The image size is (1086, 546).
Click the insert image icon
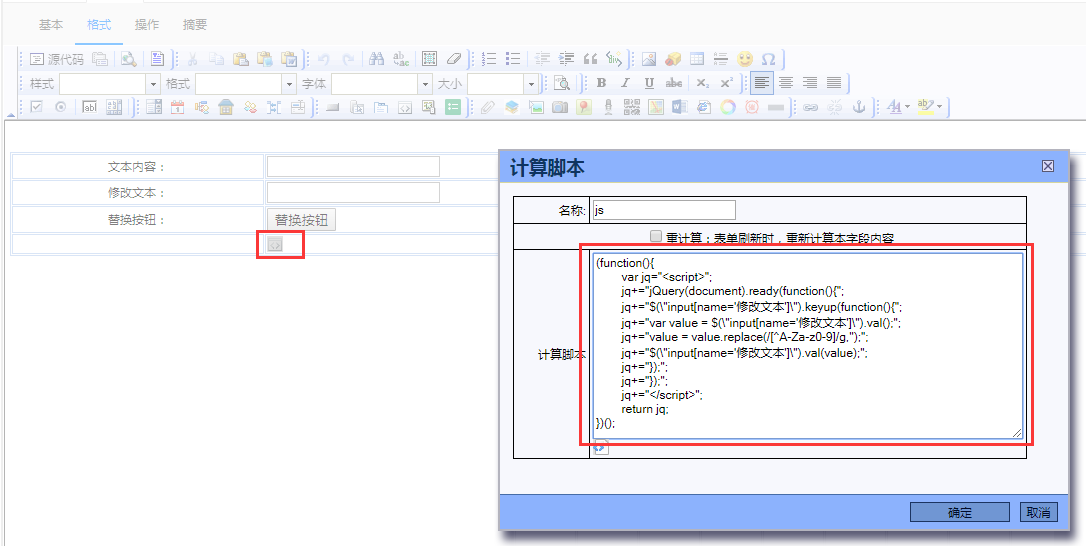click(x=649, y=59)
